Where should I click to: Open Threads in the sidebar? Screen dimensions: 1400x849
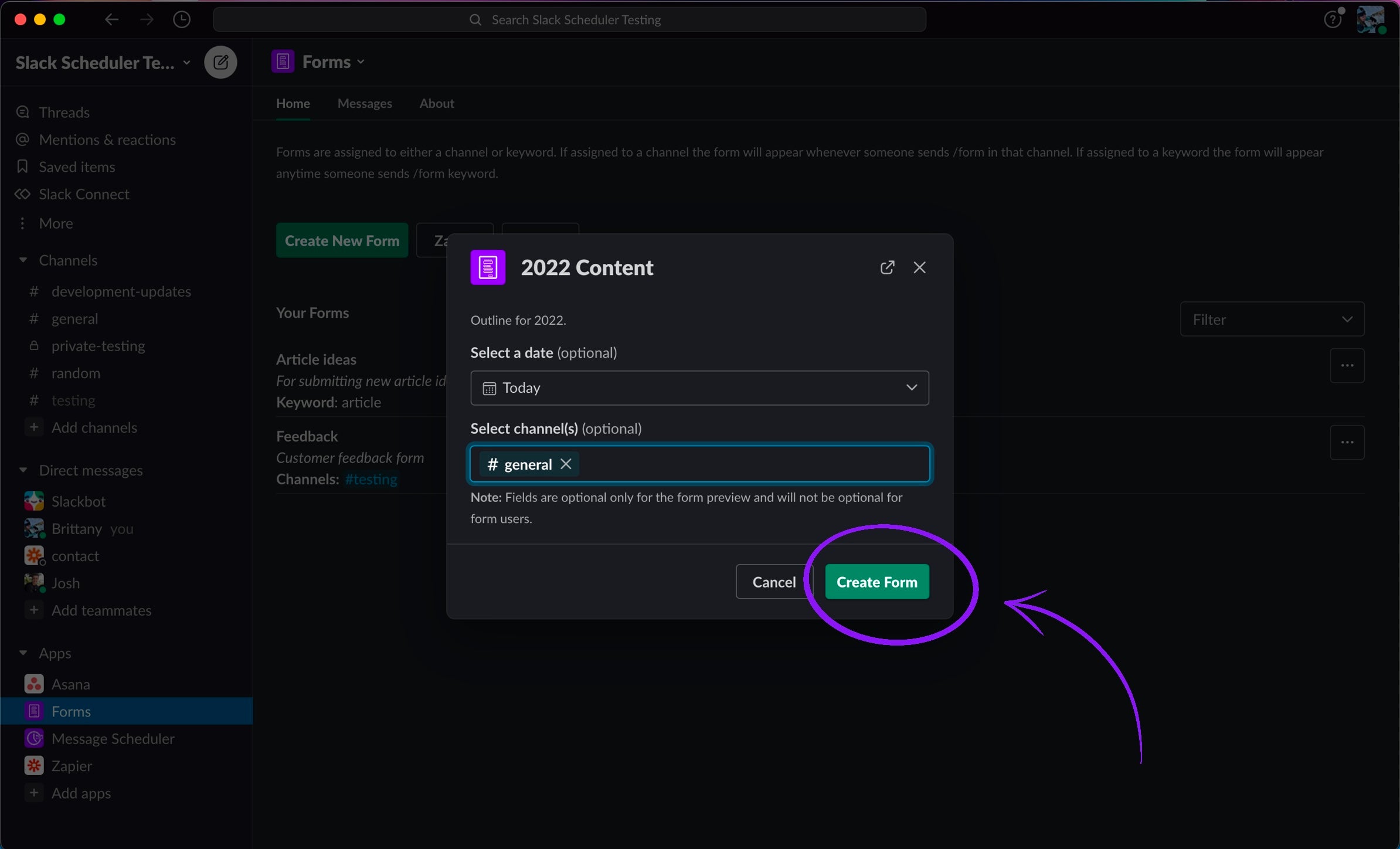click(x=64, y=112)
